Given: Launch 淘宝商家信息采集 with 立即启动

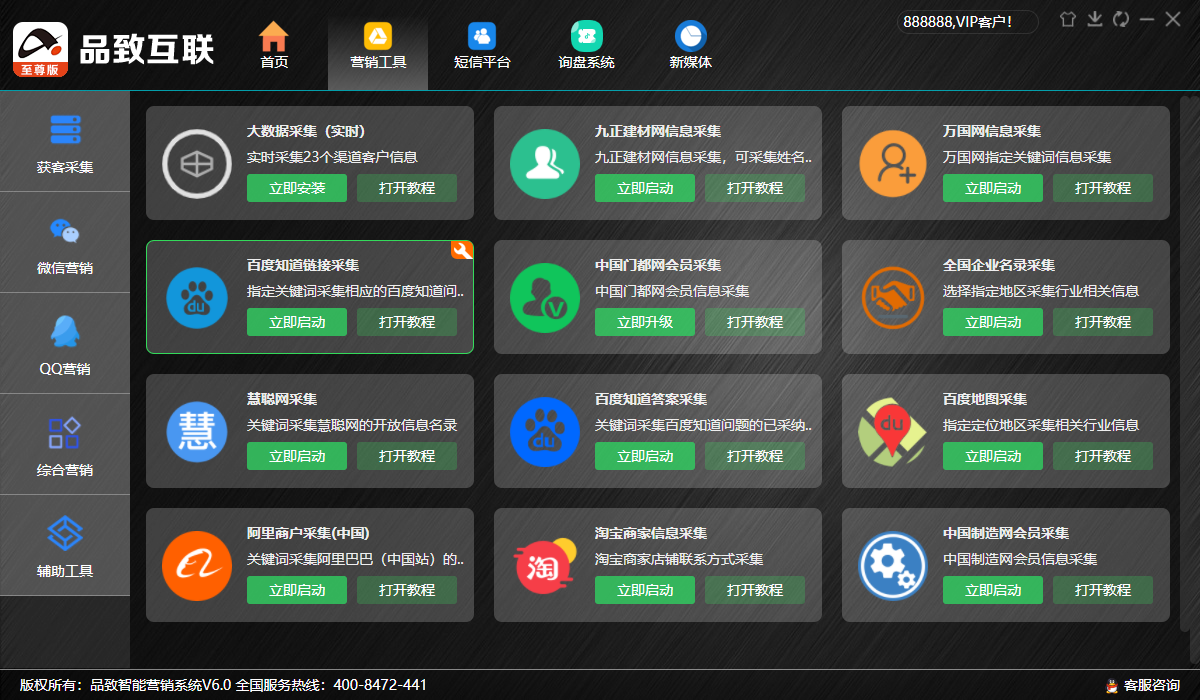Looking at the screenshot, I should click(x=645, y=590).
